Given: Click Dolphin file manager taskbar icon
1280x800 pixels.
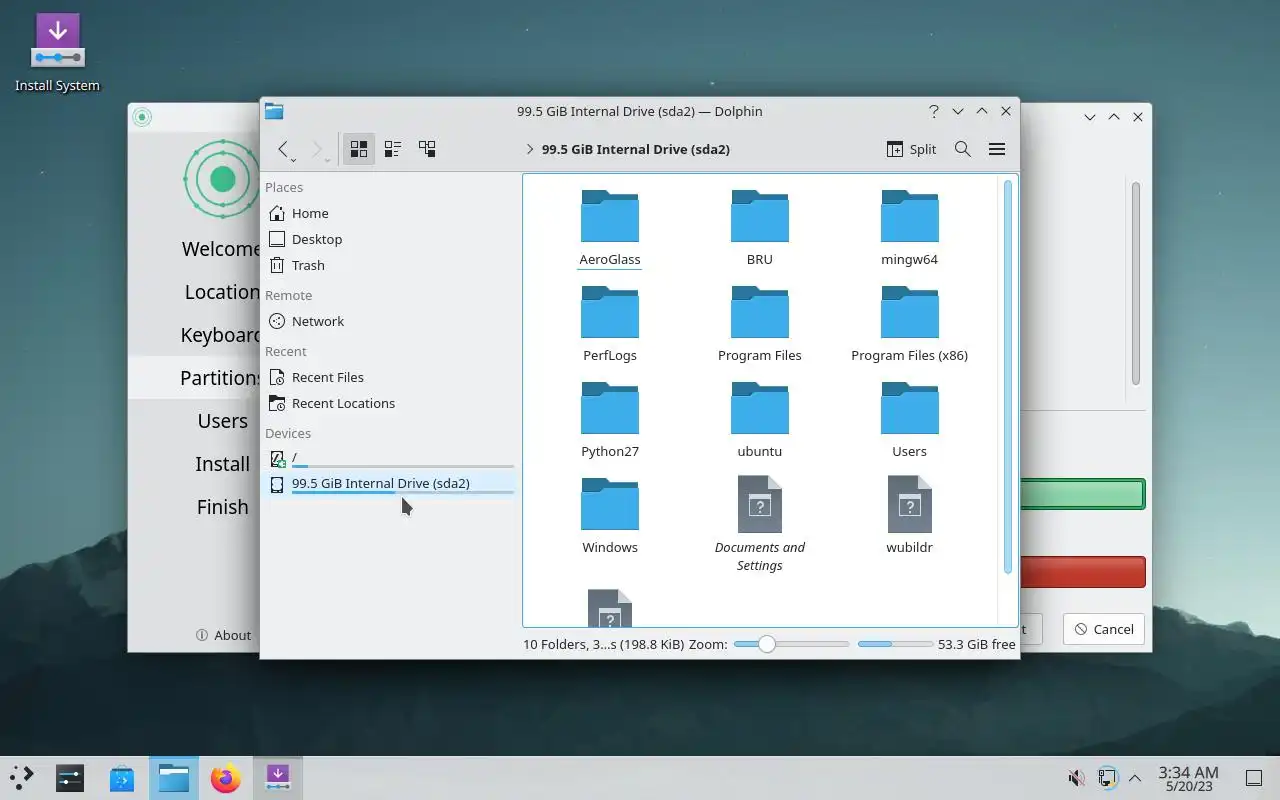Looking at the screenshot, I should [174, 777].
